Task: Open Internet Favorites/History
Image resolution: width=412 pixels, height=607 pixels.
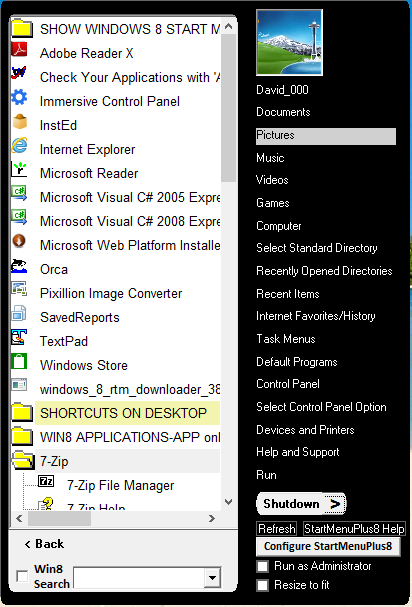Action: pyautogui.click(x=316, y=316)
